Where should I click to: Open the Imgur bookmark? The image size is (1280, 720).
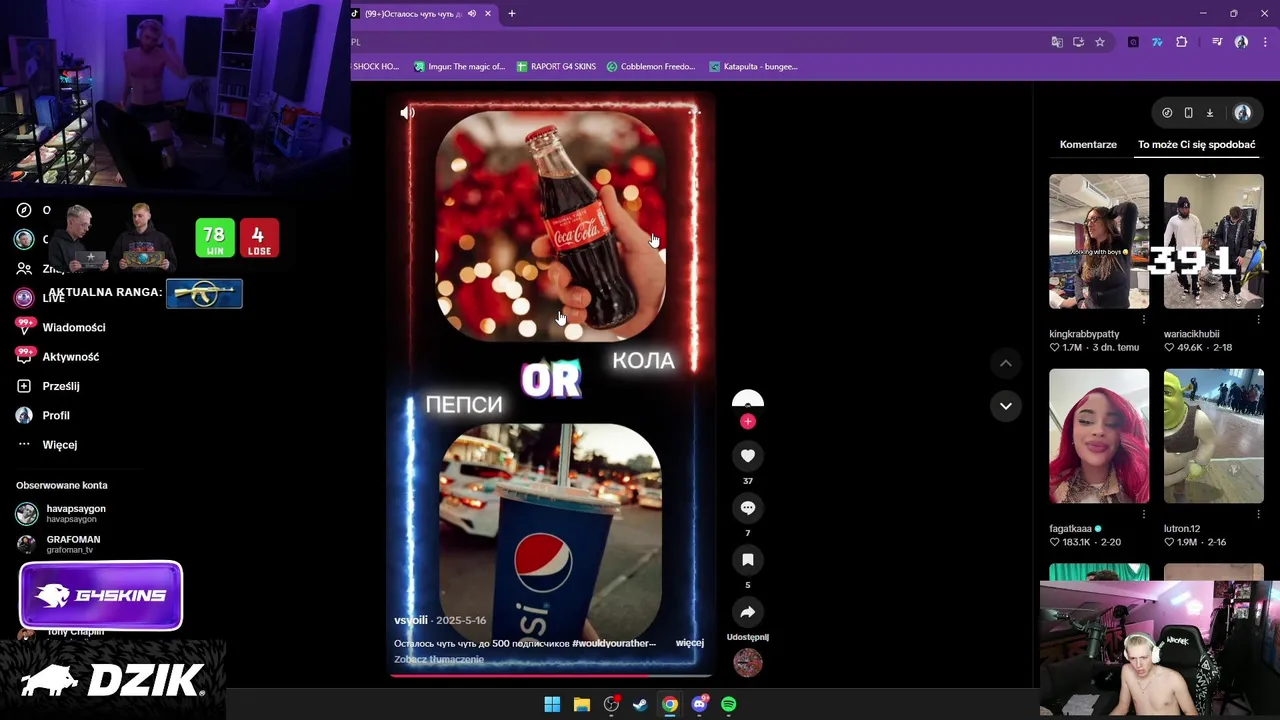(x=460, y=67)
